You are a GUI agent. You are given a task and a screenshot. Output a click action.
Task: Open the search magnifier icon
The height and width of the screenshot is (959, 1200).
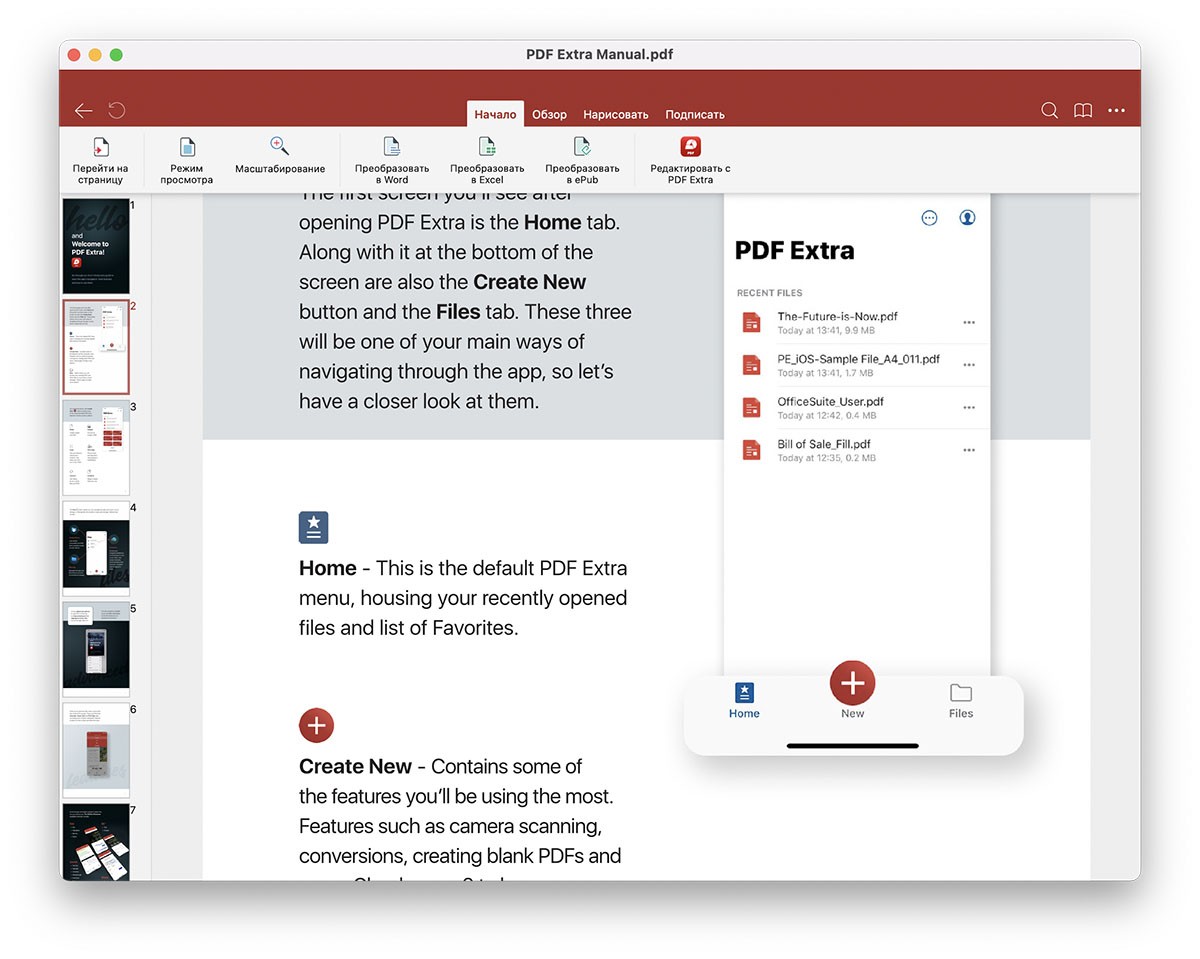click(1049, 111)
